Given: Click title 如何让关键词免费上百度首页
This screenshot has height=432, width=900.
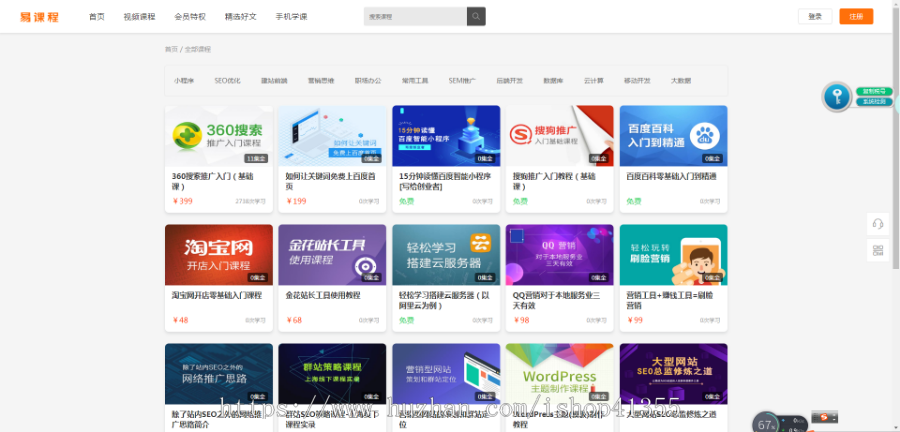Looking at the screenshot, I should 331,181.
